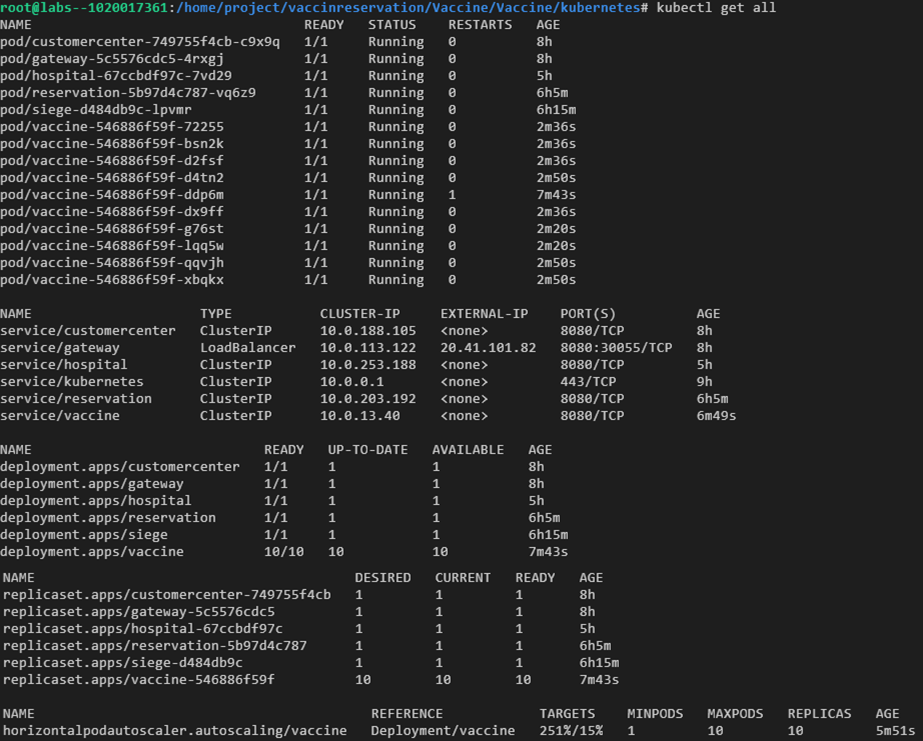Select pod/vaccine-546886f59f-g76st name

coord(112,229)
